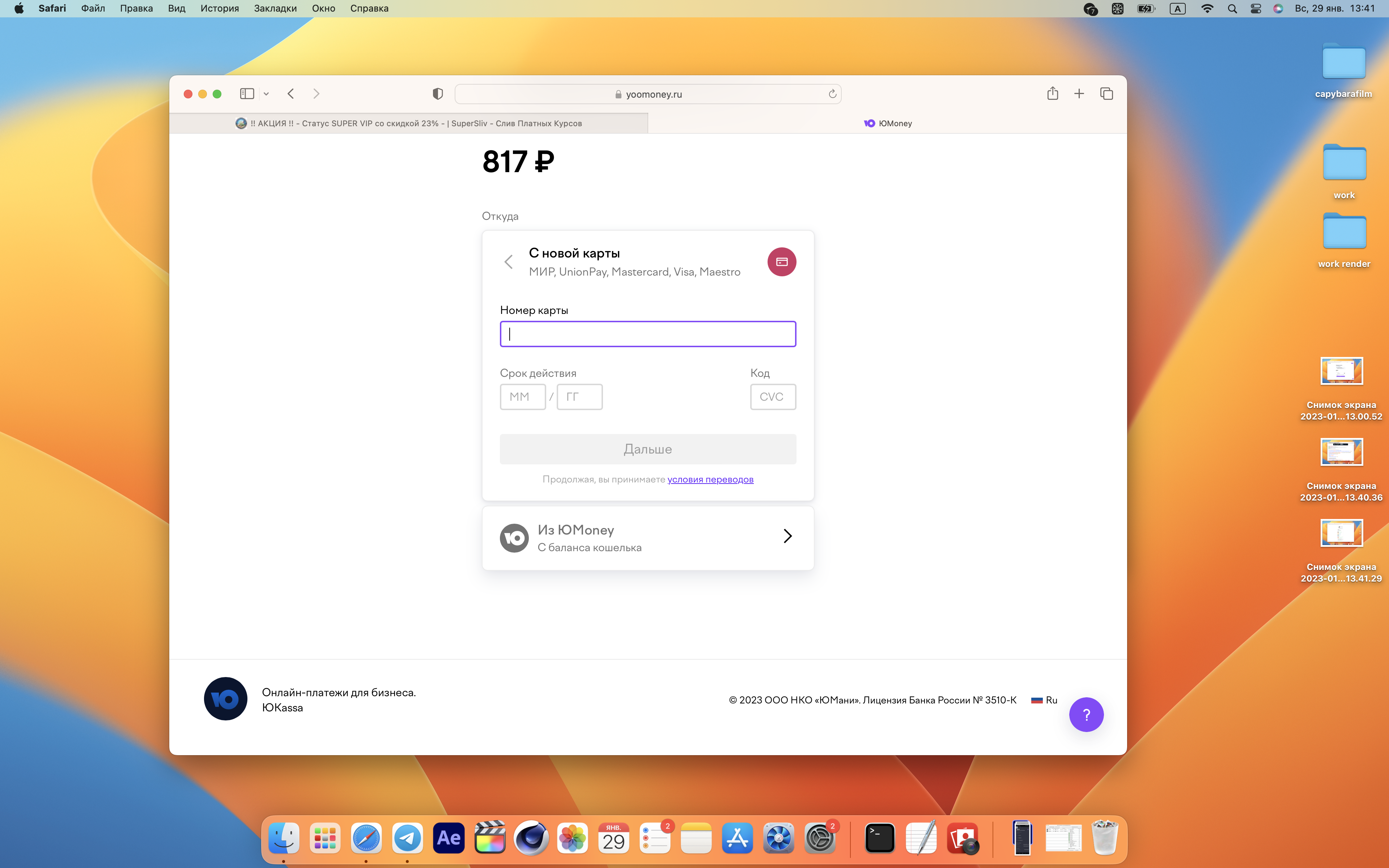Launch After Effects from the Dock
This screenshot has height=868, width=1389.
click(449, 839)
